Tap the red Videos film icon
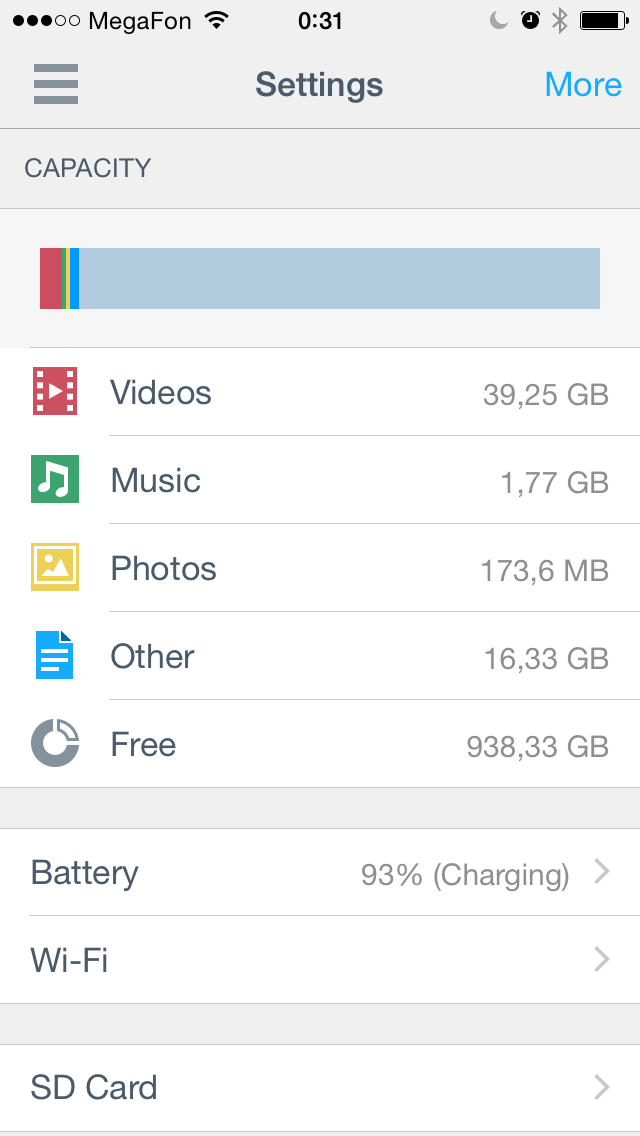Screen dimensions: 640x1136 (x=55, y=391)
